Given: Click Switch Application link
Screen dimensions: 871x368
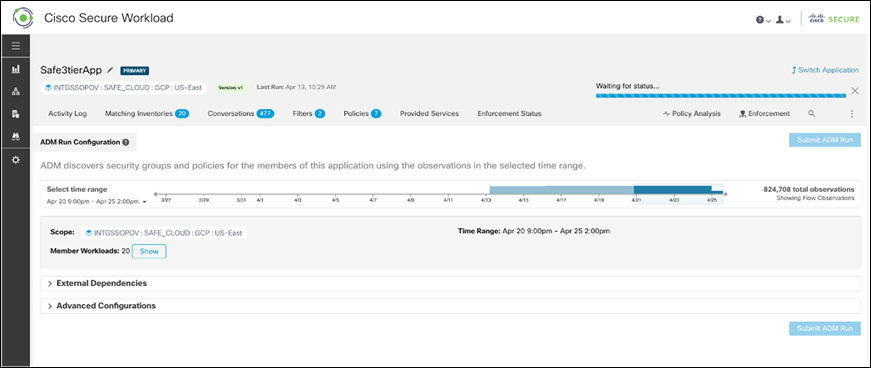Looking at the screenshot, I should [x=825, y=70].
